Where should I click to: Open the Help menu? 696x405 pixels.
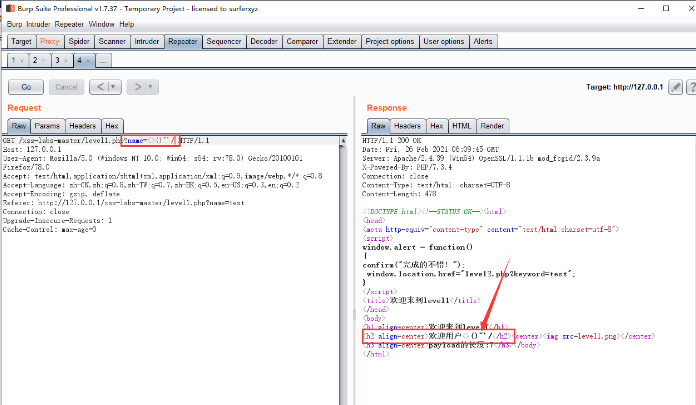coord(127,24)
